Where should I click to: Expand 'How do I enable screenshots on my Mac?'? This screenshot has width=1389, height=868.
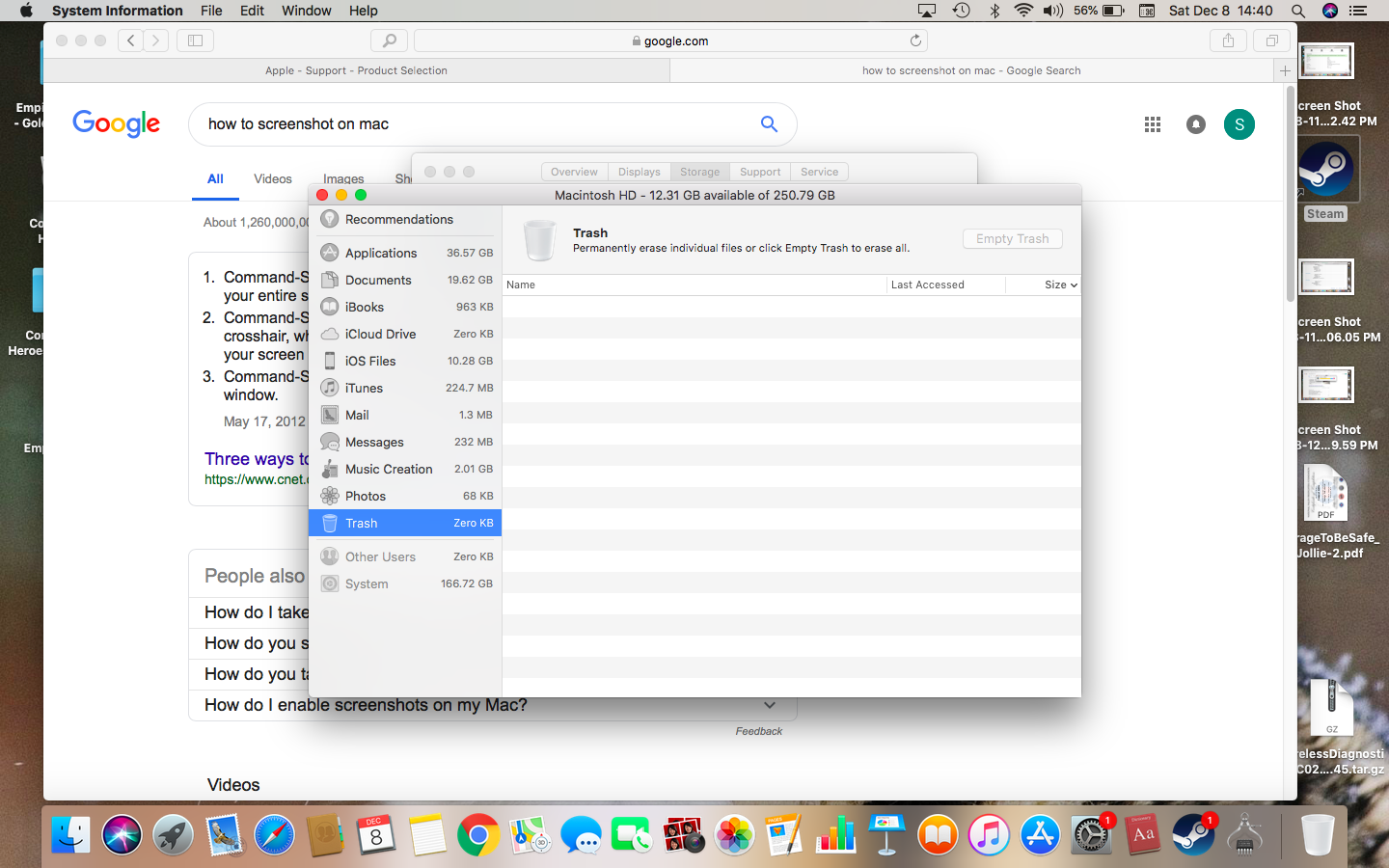(493, 705)
